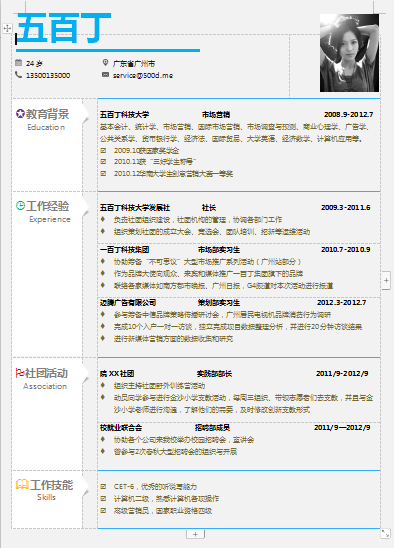Image resolution: width=394 pixels, height=548 pixels.
Task: Click the plus button to add table row
Action: click(x=195, y=534)
